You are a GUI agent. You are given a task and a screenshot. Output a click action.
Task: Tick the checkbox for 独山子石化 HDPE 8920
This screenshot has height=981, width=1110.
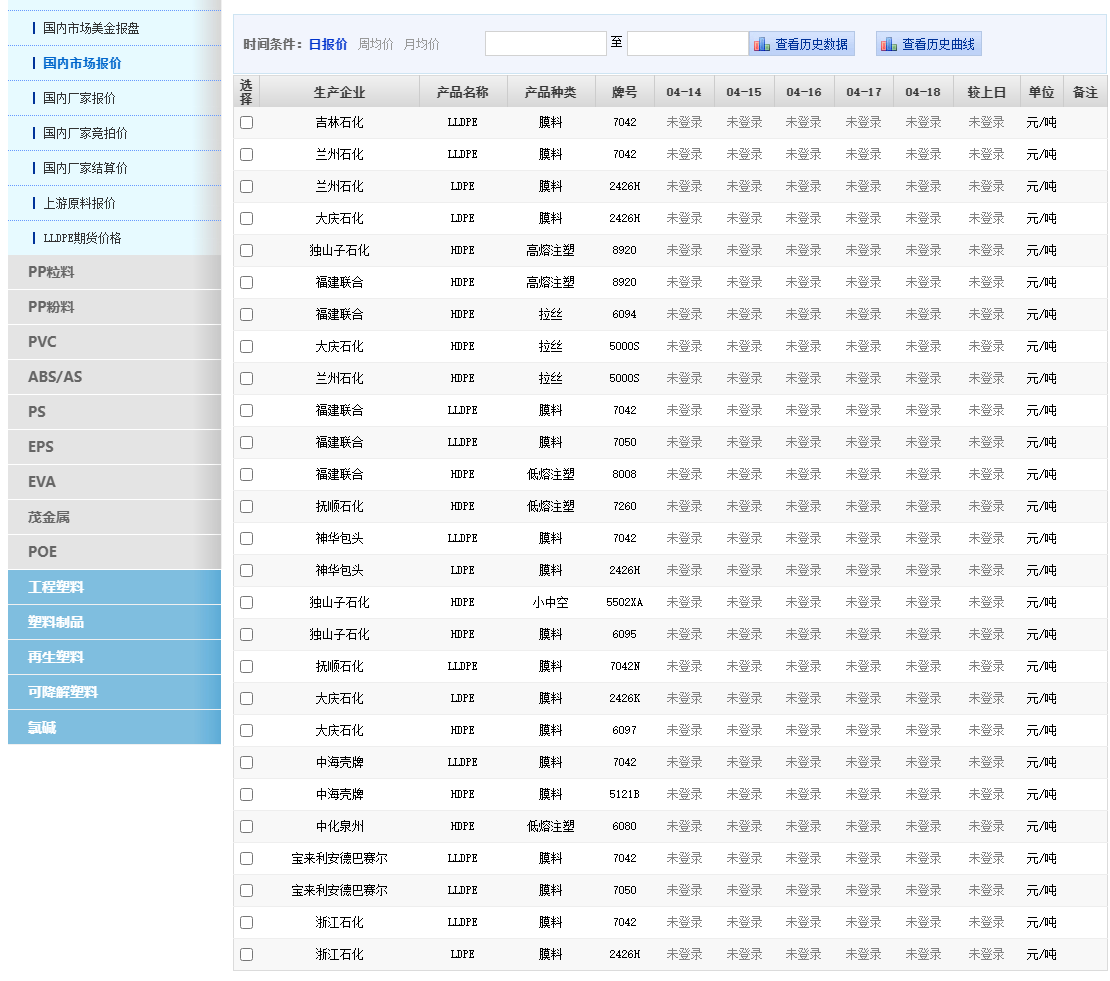246,251
